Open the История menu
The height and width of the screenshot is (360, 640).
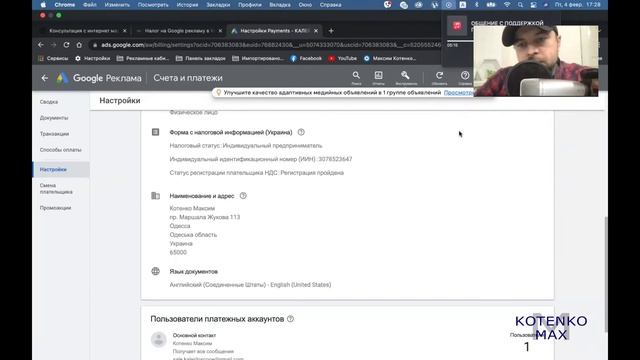[187, 5]
